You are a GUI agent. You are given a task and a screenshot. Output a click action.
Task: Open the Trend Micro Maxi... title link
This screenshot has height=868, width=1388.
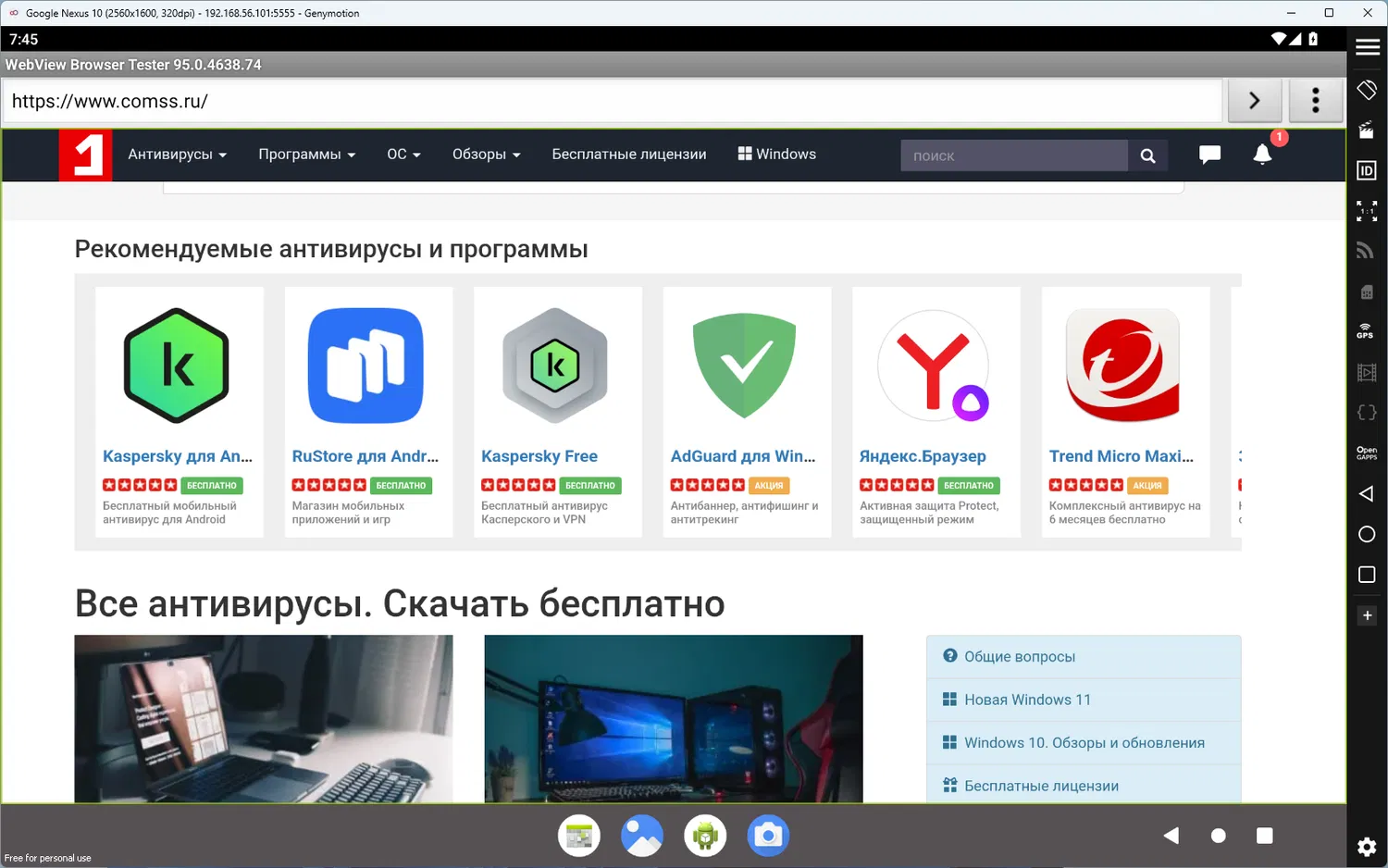pos(1122,456)
